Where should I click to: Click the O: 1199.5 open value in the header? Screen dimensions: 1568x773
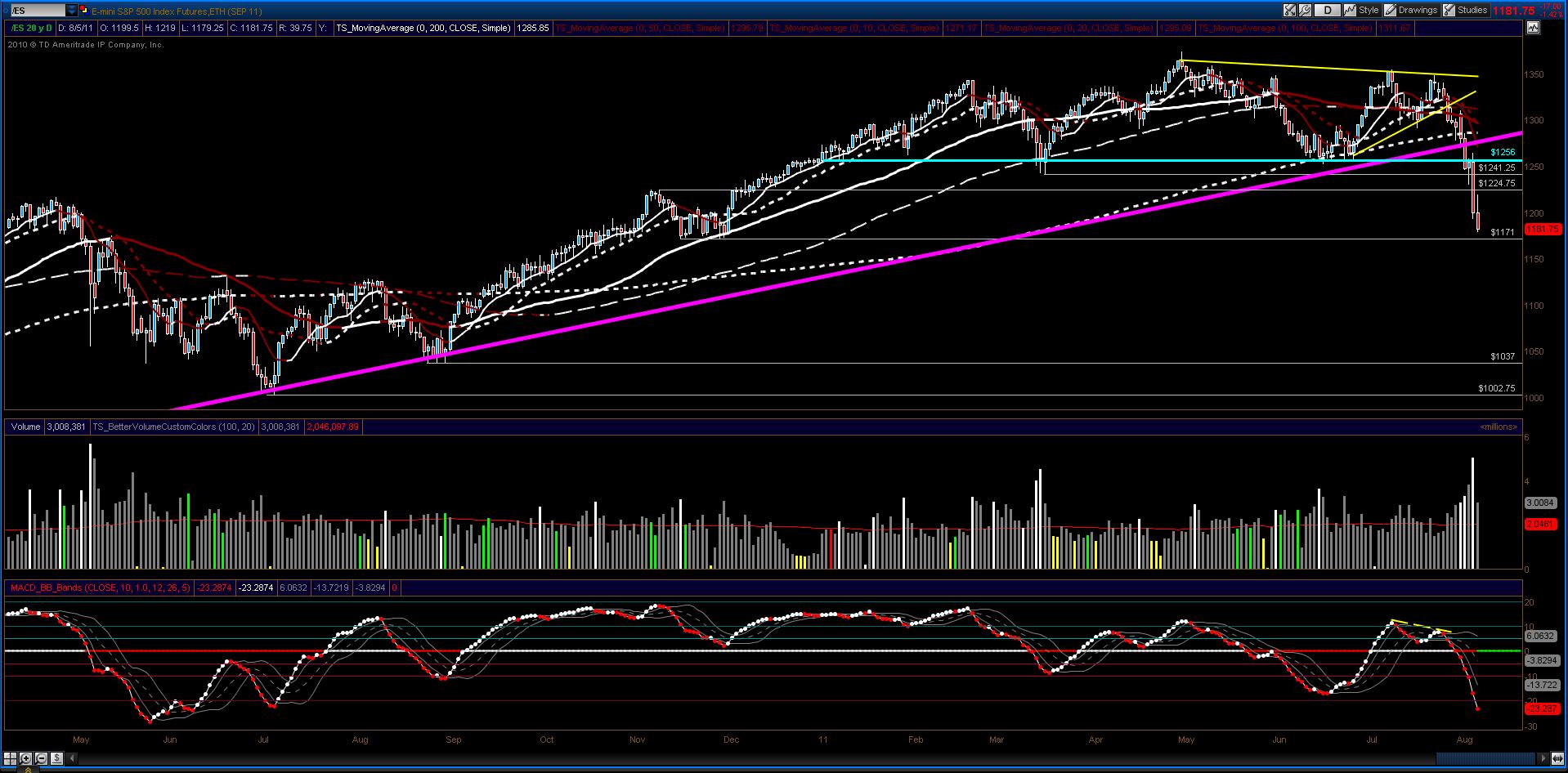pyautogui.click(x=120, y=28)
